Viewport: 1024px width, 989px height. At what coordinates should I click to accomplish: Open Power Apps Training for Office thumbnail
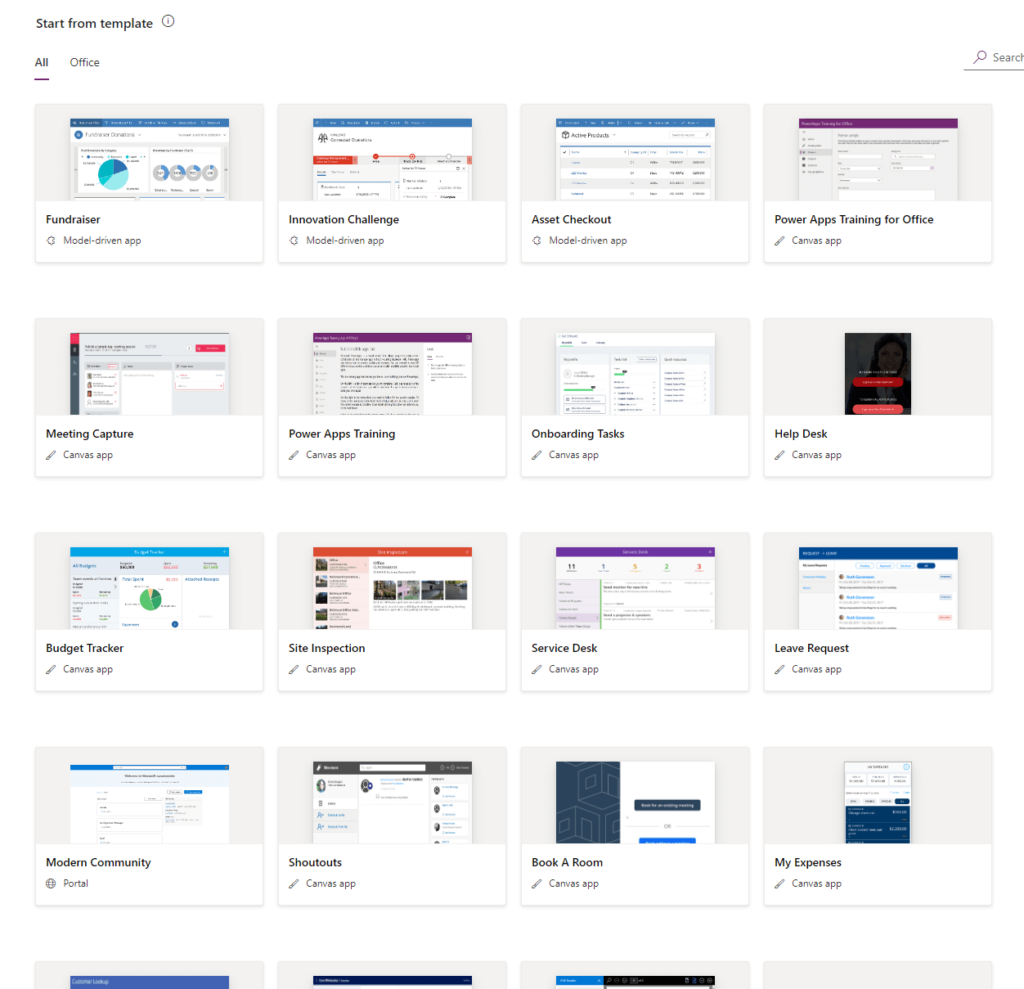point(878,159)
